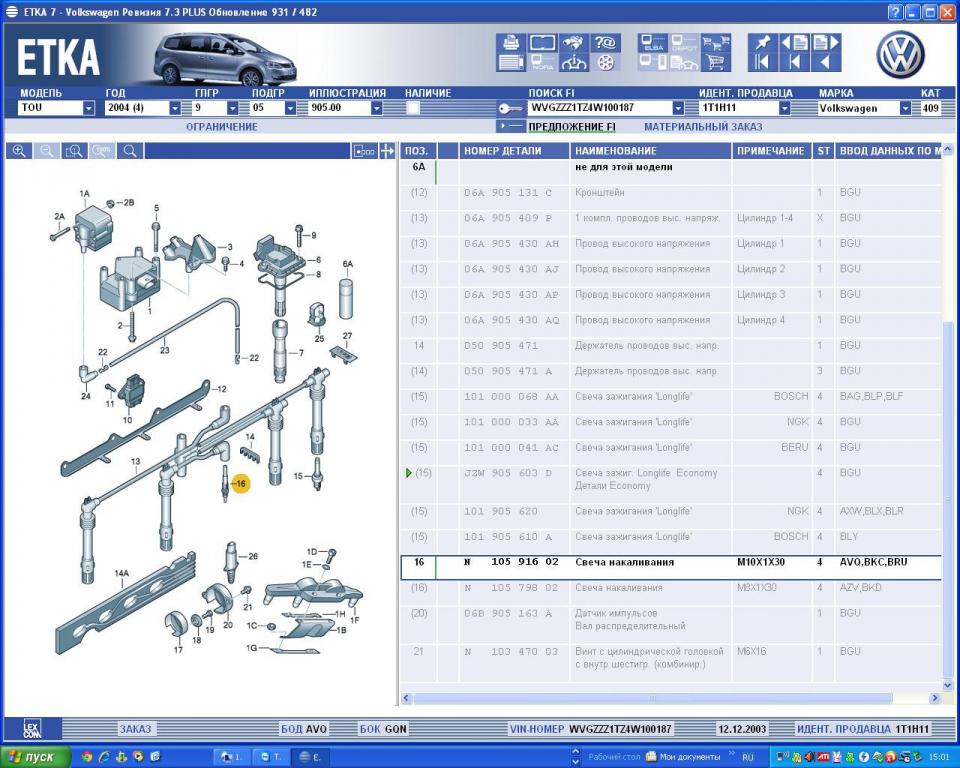Click the БОК GON status field
The width and height of the screenshot is (960, 768).
(383, 729)
